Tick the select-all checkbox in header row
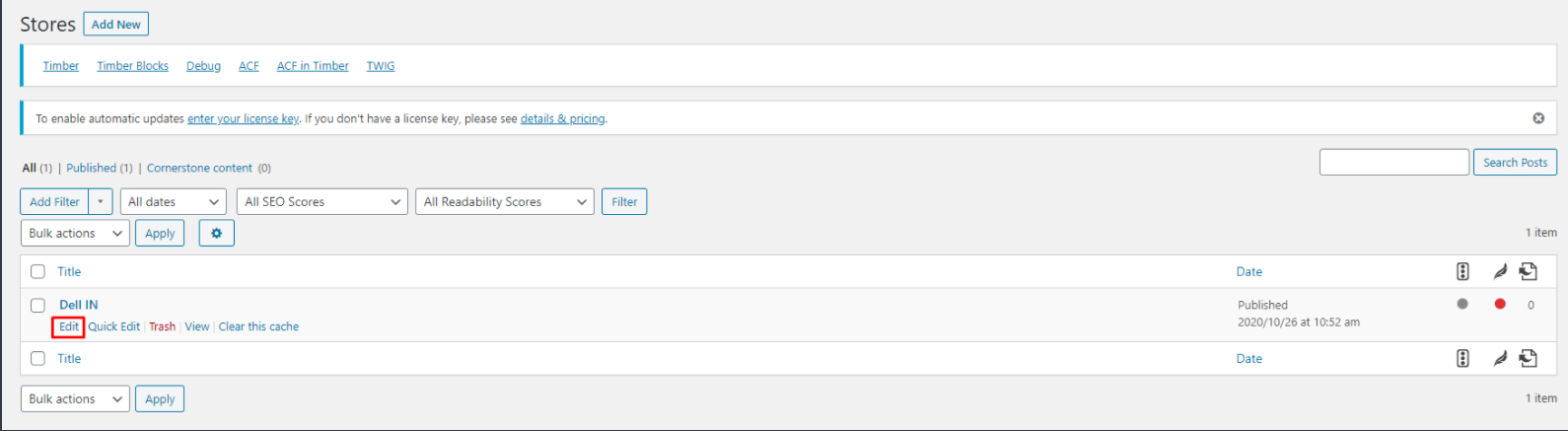Viewport: 1568px width, 431px height. pyautogui.click(x=37, y=271)
